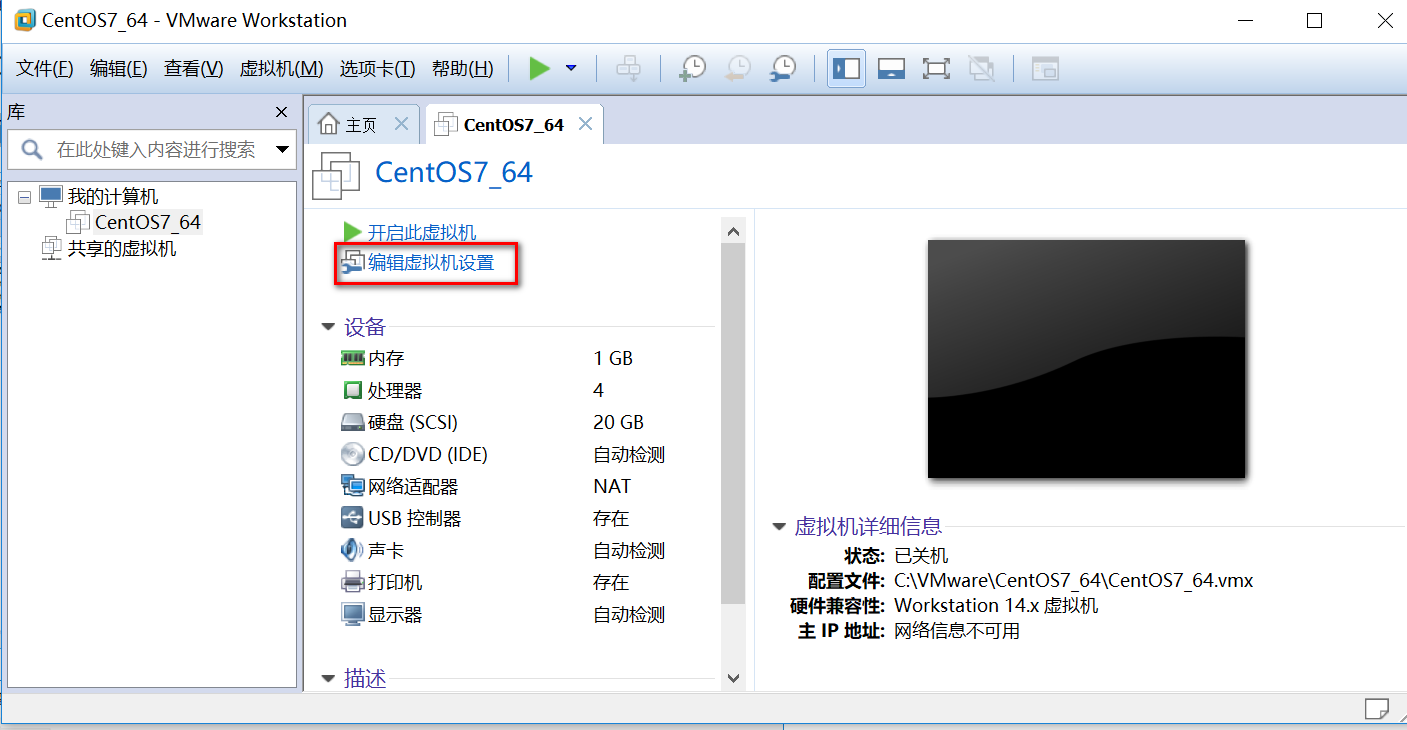Viewport: 1407px width, 730px height.
Task: Click the 声卡 sound card icon
Action: click(352, 550)
